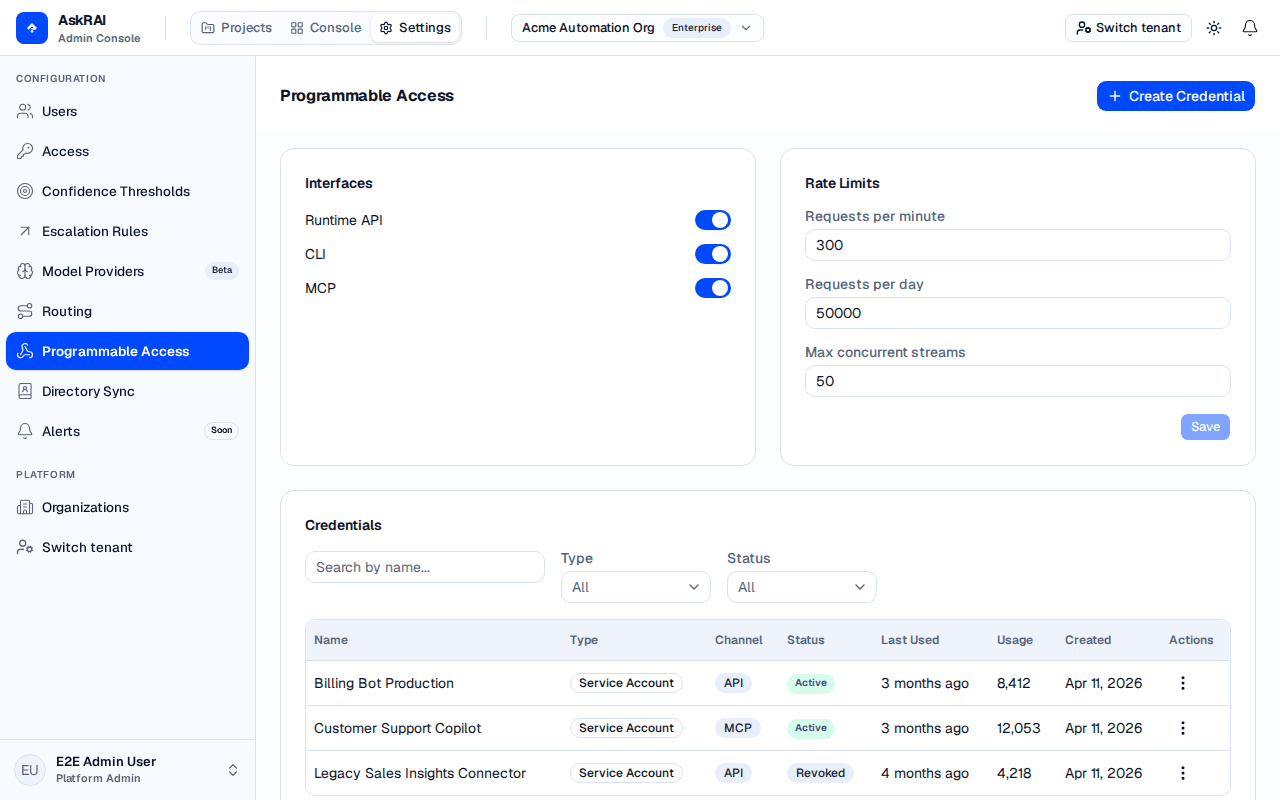Click the Routing icon in sidebar
This screenshot has height=800, width=1280.
25,311
